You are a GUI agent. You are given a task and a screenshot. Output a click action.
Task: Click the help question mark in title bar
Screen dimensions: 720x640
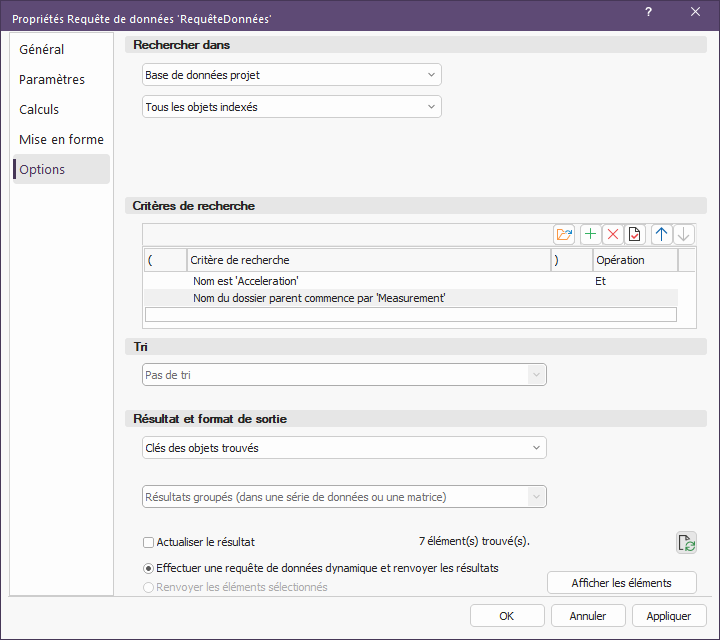649,13
